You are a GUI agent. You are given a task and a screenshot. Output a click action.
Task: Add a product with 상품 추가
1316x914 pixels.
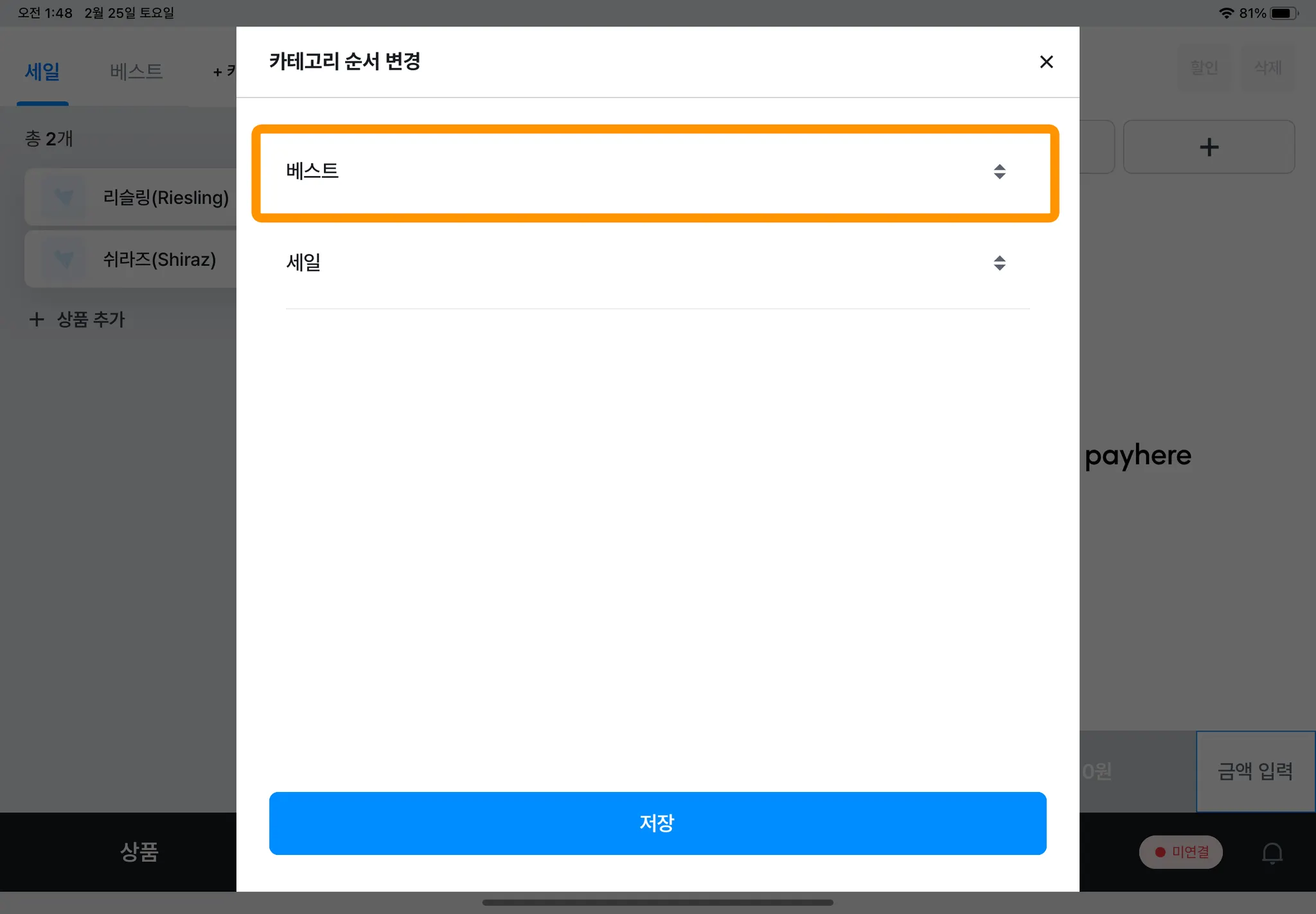[77, 319]
